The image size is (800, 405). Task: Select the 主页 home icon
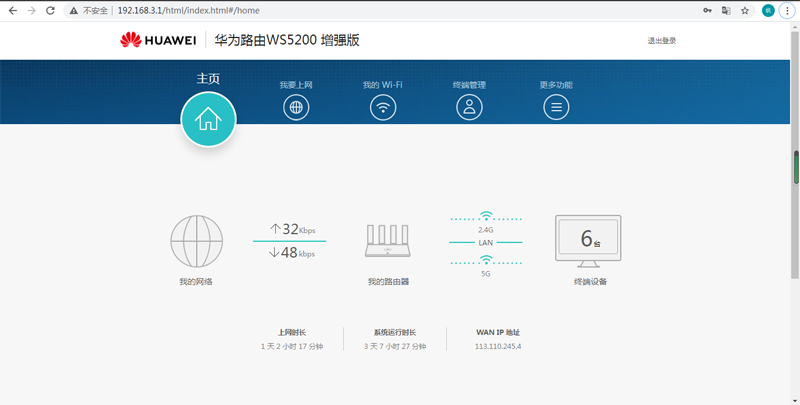tap(208, 119)
